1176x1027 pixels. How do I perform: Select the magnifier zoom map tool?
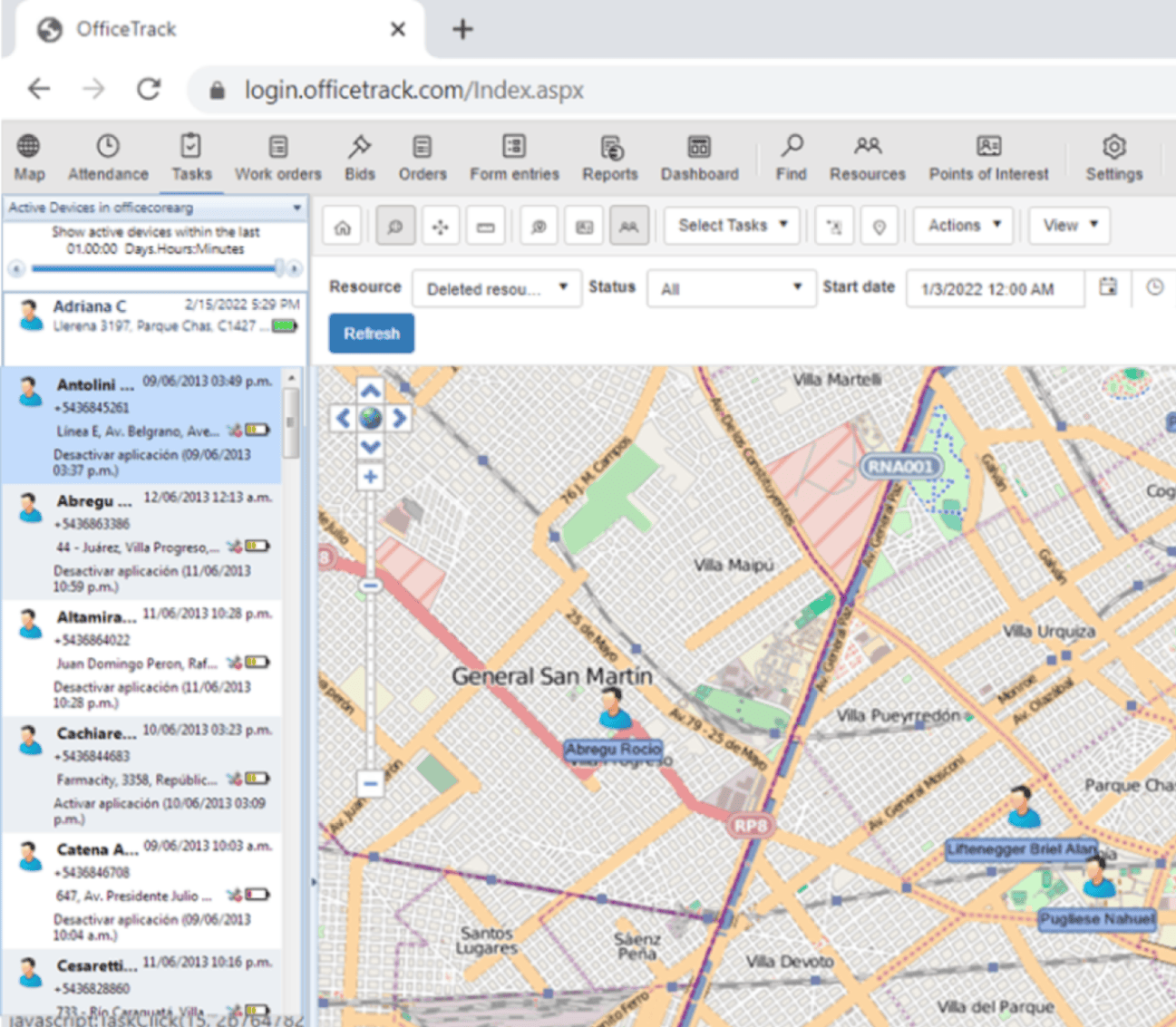pos(395,227)
